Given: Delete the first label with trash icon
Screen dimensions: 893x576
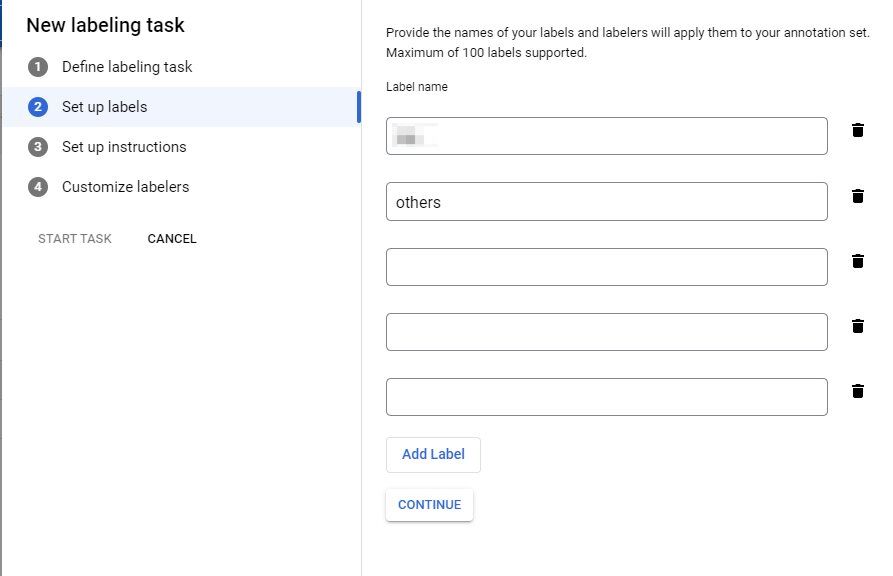Looking at the screenshot, I should pyautogui.click(x=857, y=131).
